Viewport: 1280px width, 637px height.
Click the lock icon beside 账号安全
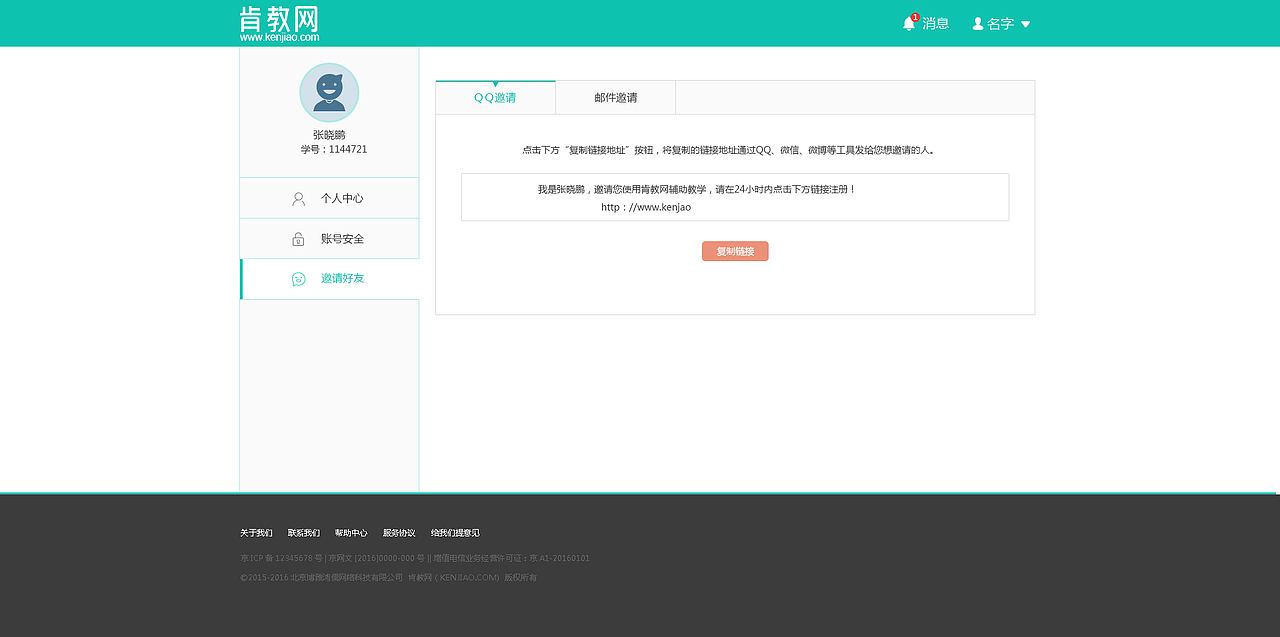pyautogui.click(x=298, y=239)
